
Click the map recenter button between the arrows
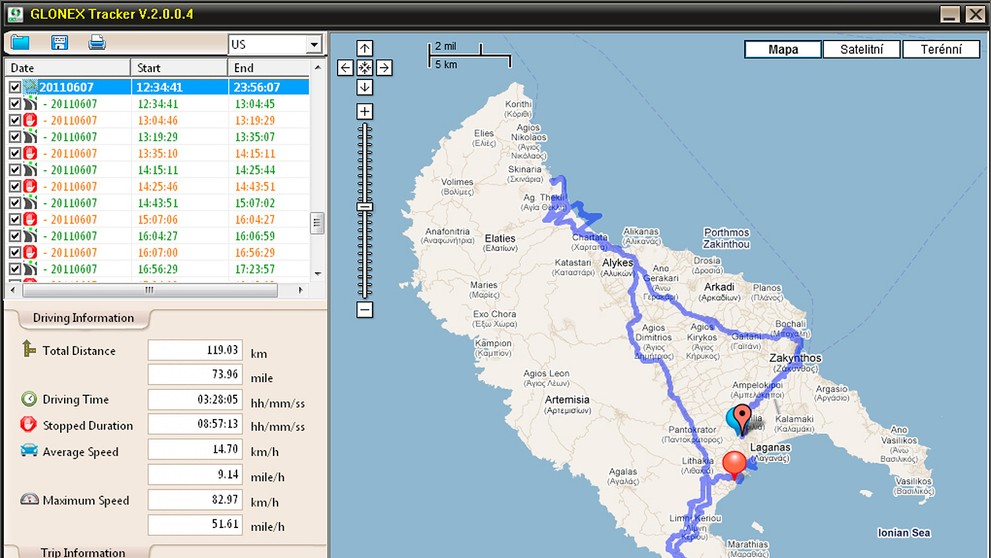365,68
